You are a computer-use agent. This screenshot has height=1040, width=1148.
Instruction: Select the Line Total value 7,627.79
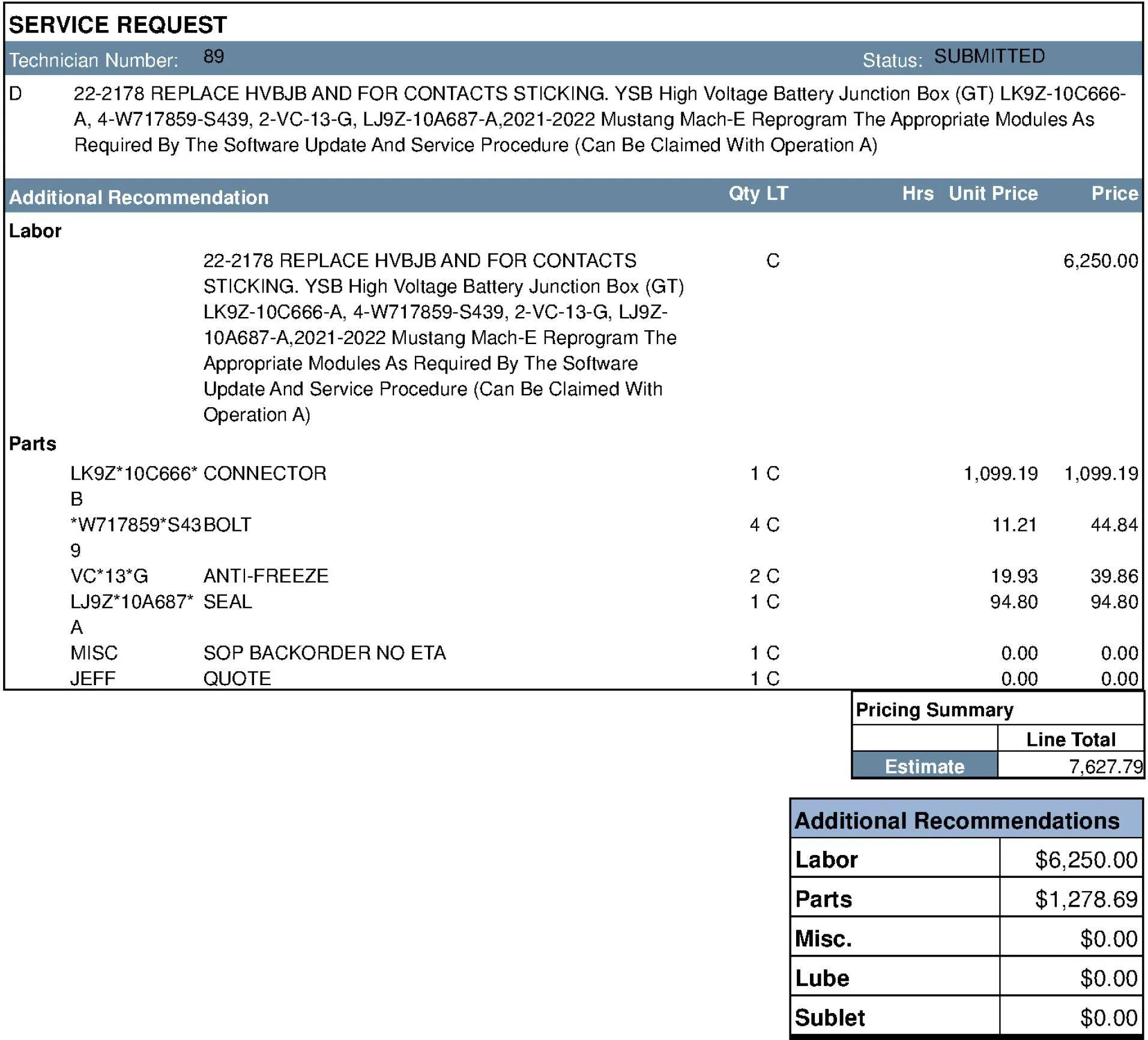coord(1105,767)
